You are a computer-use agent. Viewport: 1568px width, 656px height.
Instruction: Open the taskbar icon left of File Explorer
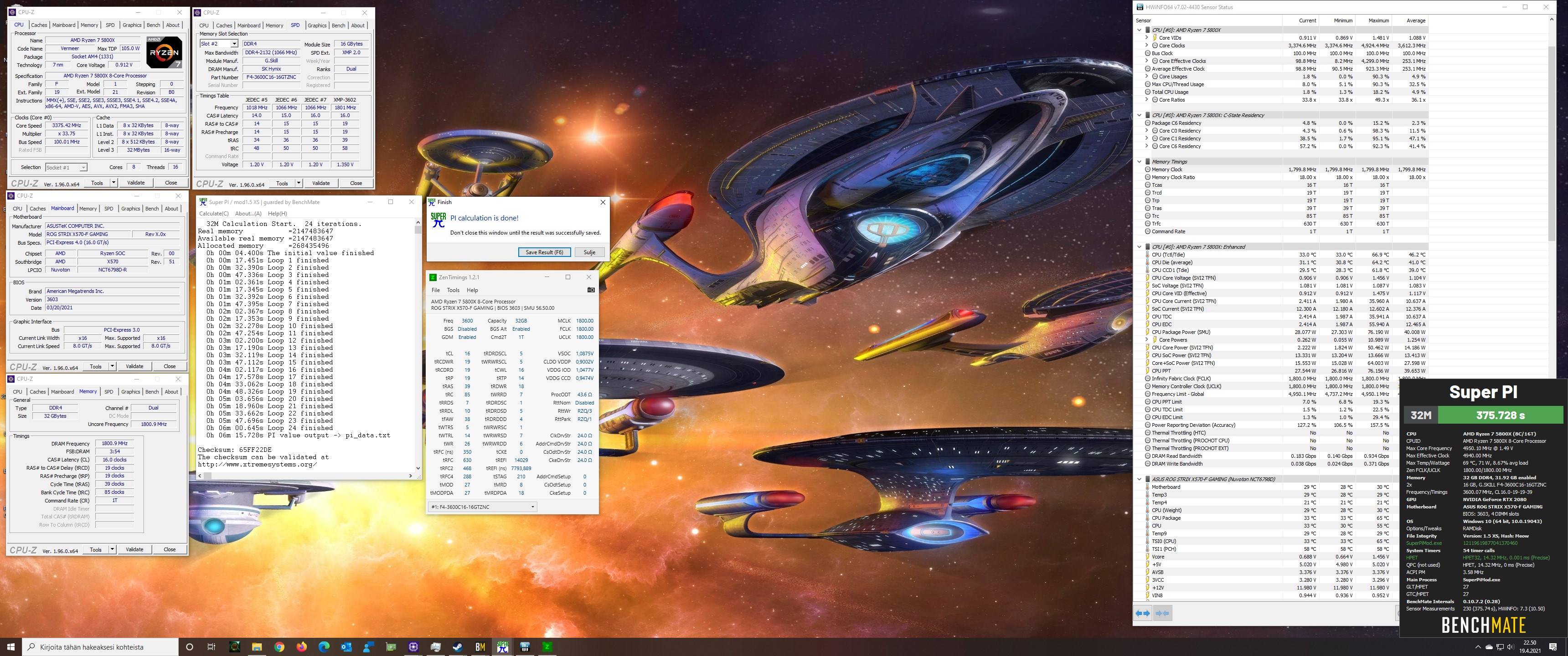click(234, 647)
